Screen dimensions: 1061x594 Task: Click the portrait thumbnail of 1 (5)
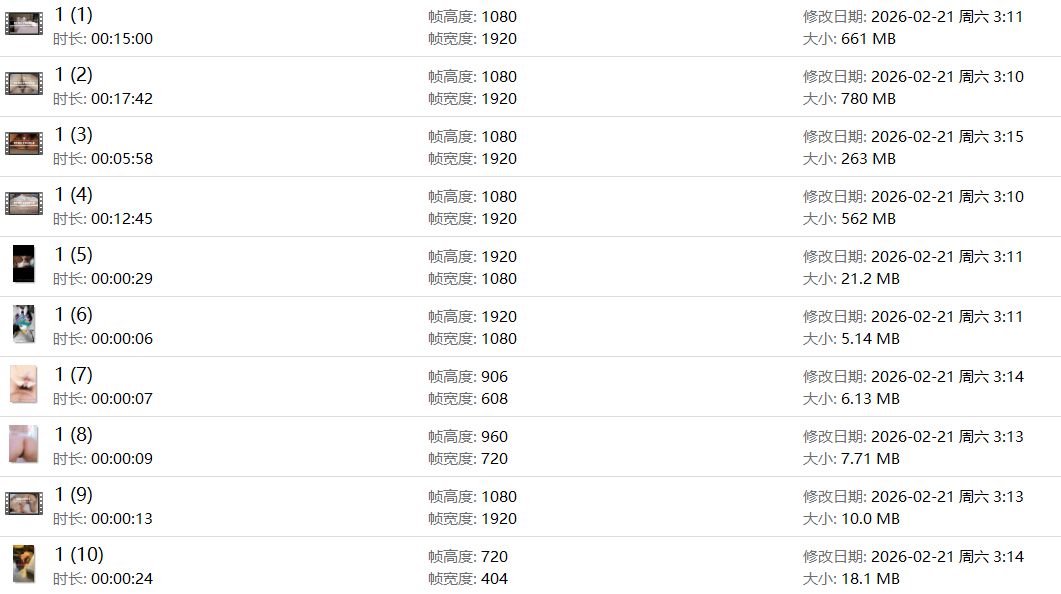(24, 264)
